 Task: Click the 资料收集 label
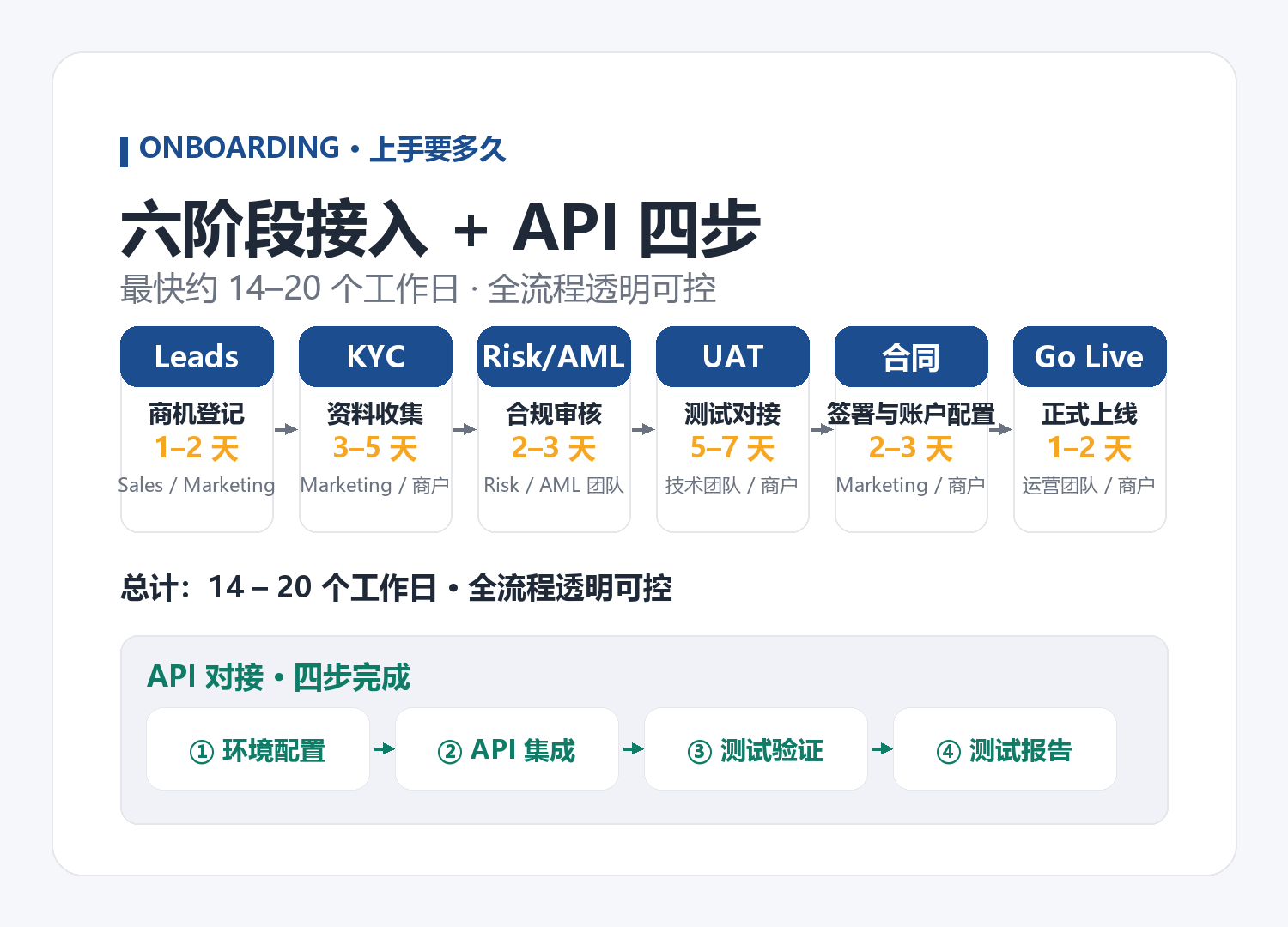pyautogui.click(x=375, y=414)
